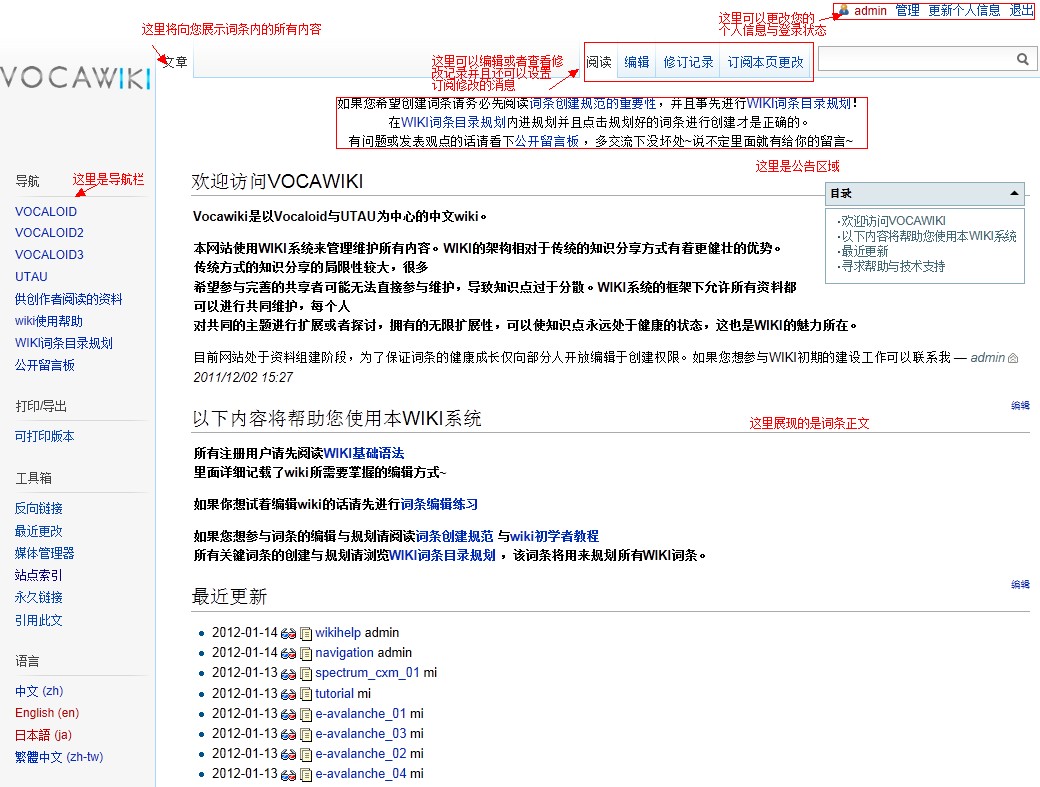Open VOCALOID in the navigation sidebar
This screenshot has width=1040, height=787.
tap(46, 212)
